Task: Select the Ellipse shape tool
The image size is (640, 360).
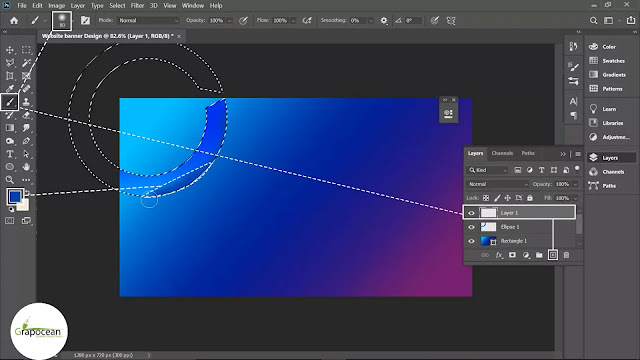Action: 10,167
